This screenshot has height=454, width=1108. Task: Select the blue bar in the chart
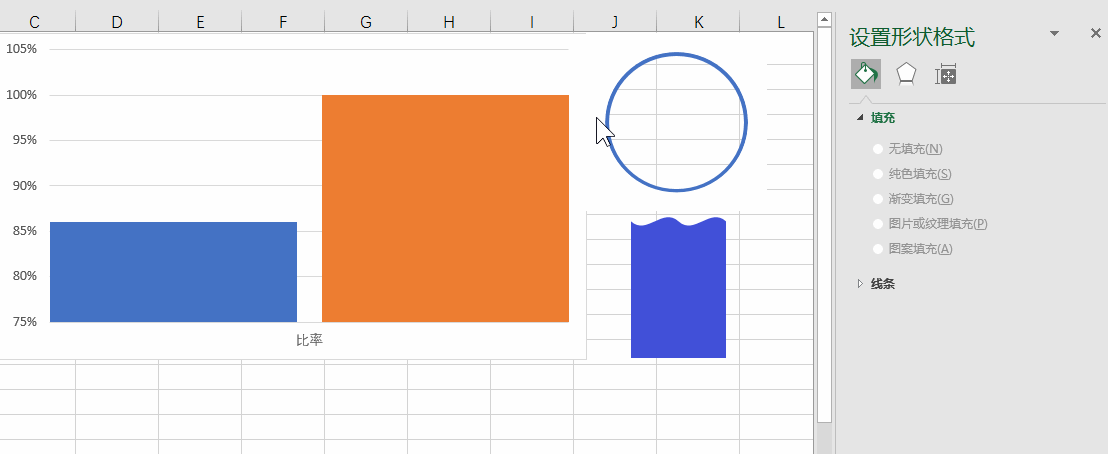coord(173,272)
